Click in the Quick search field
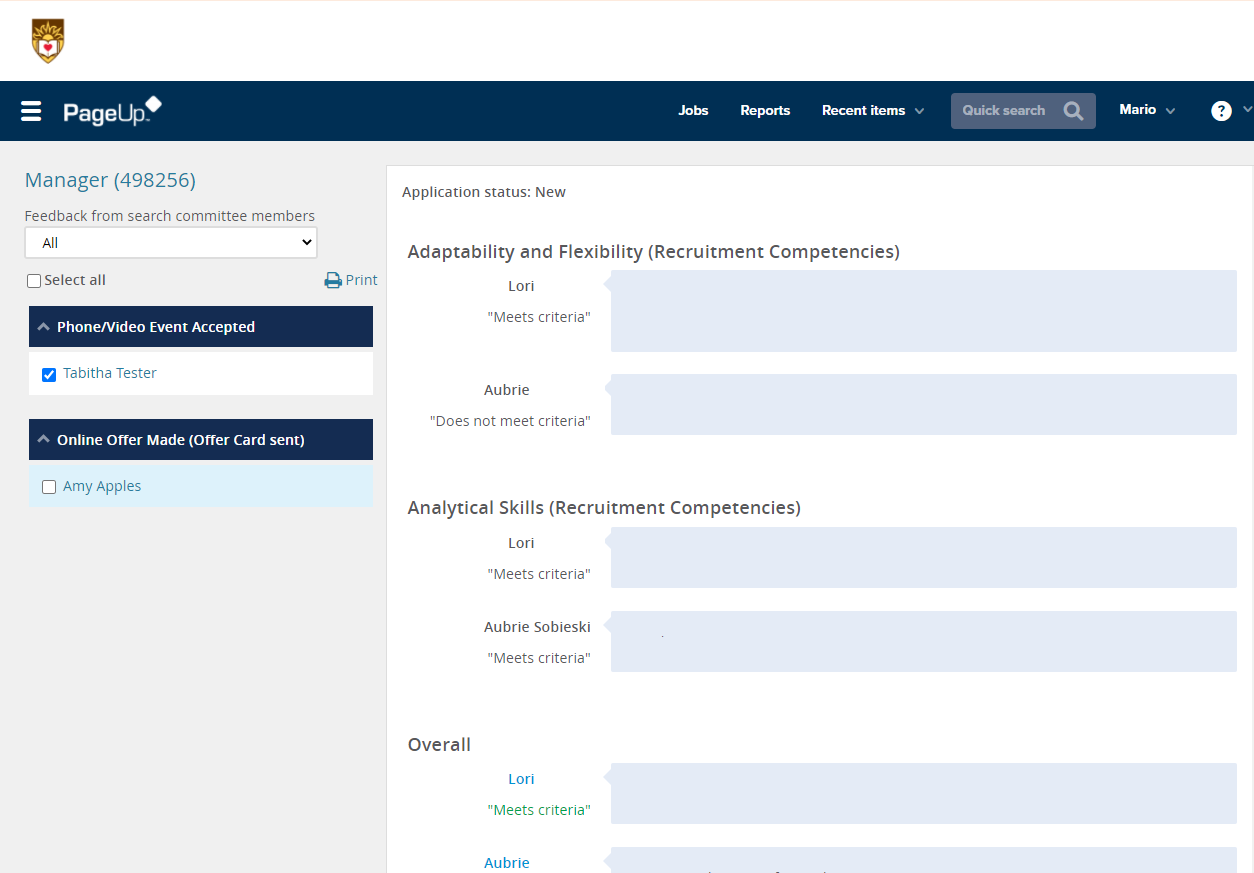1254x873 pixels. (x=1004, y=111)
